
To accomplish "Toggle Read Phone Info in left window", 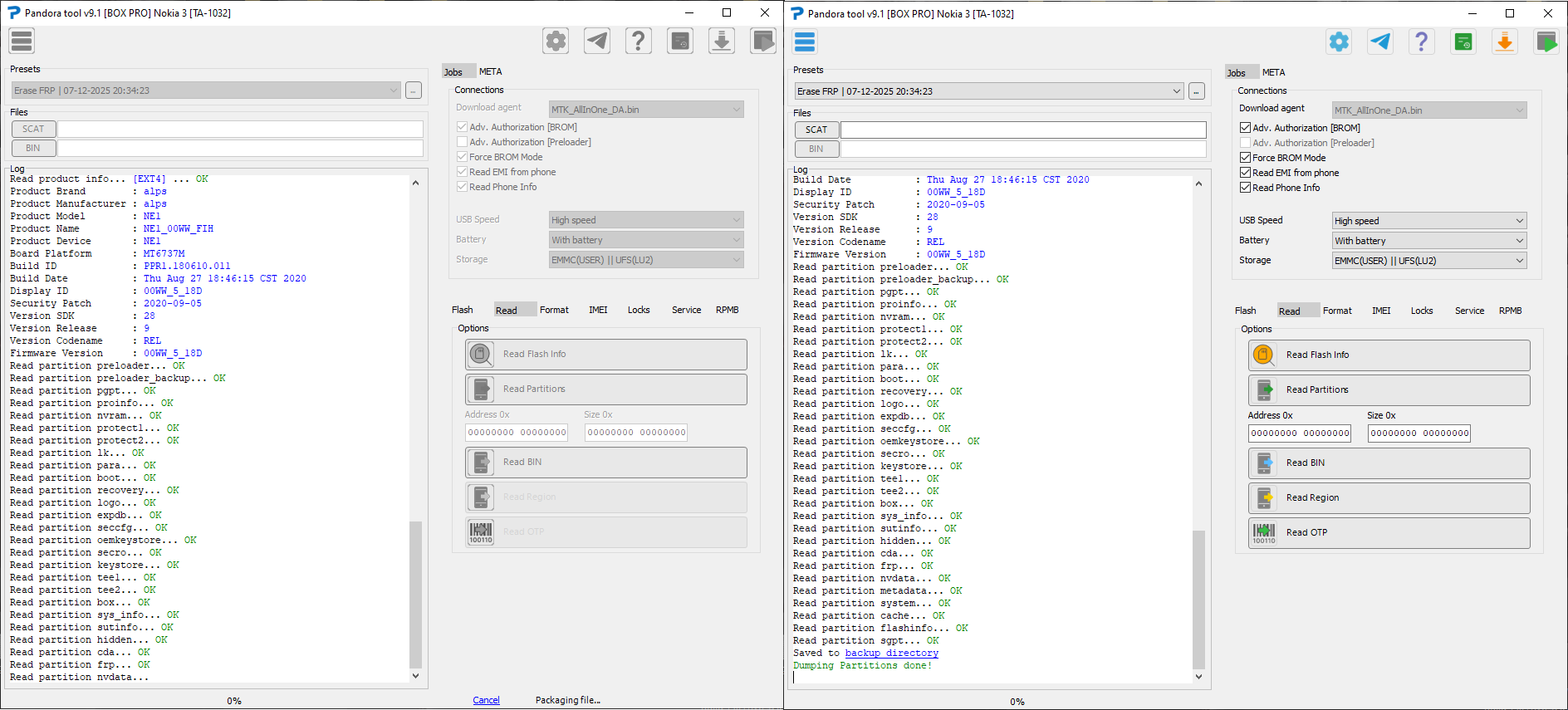I will click(x=462, y=187).
